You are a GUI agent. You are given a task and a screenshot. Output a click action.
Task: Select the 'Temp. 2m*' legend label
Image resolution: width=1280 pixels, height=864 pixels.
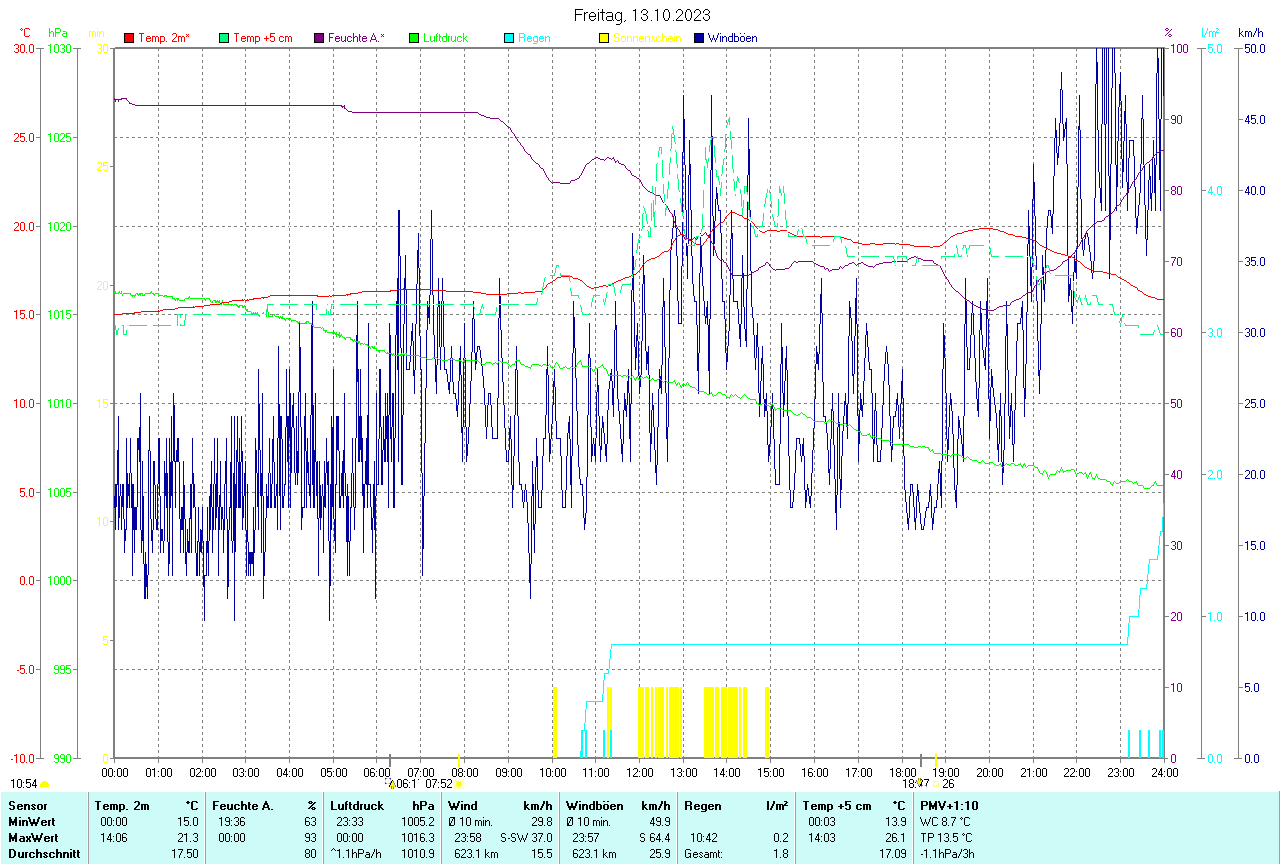(164, 38)
